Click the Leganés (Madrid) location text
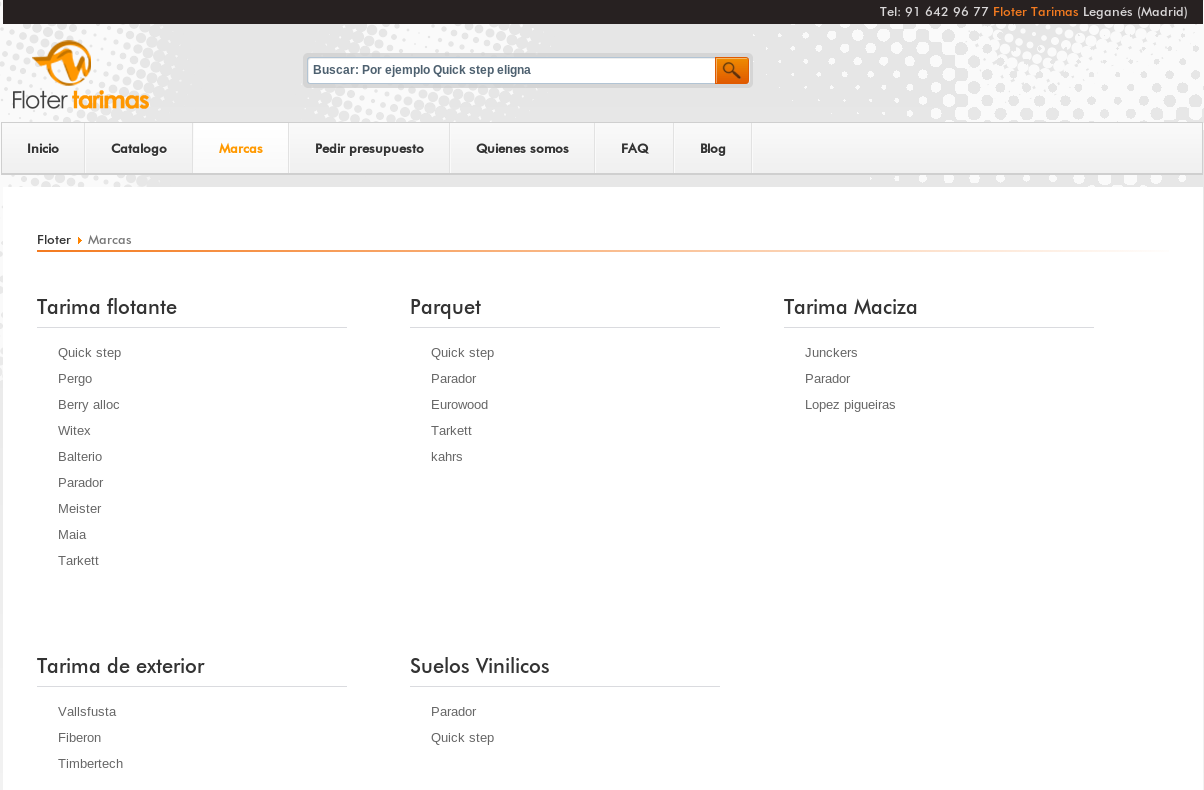1204x790 pixels. coord(1135,12)
